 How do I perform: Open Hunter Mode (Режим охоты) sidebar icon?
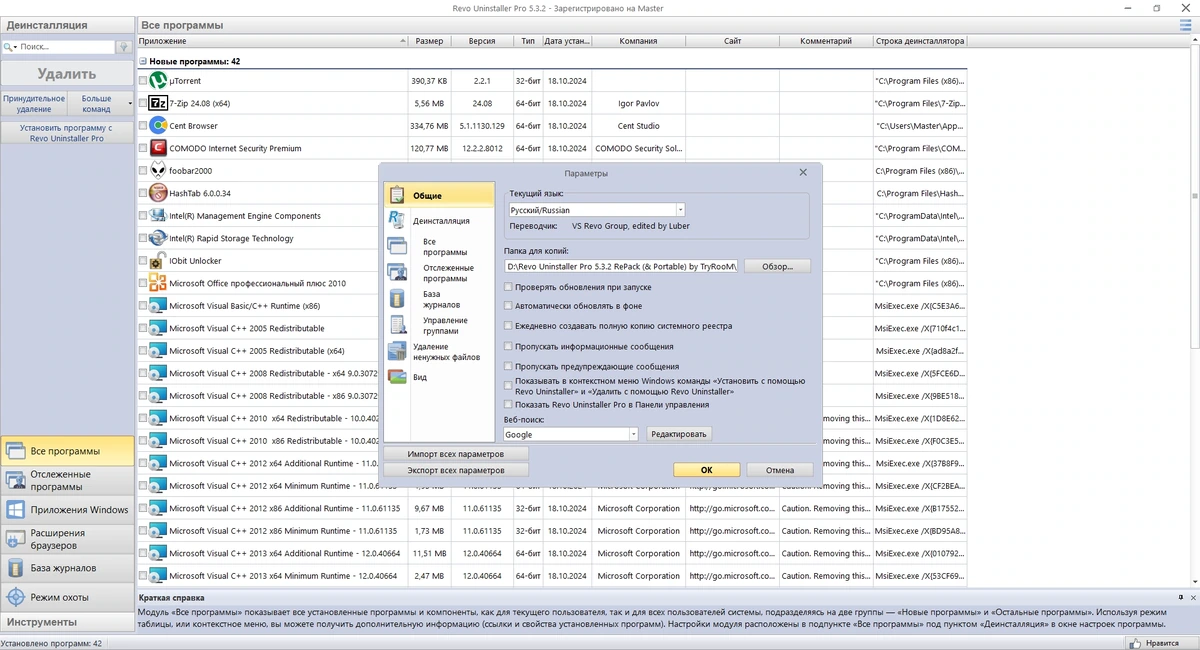(15, 597)
